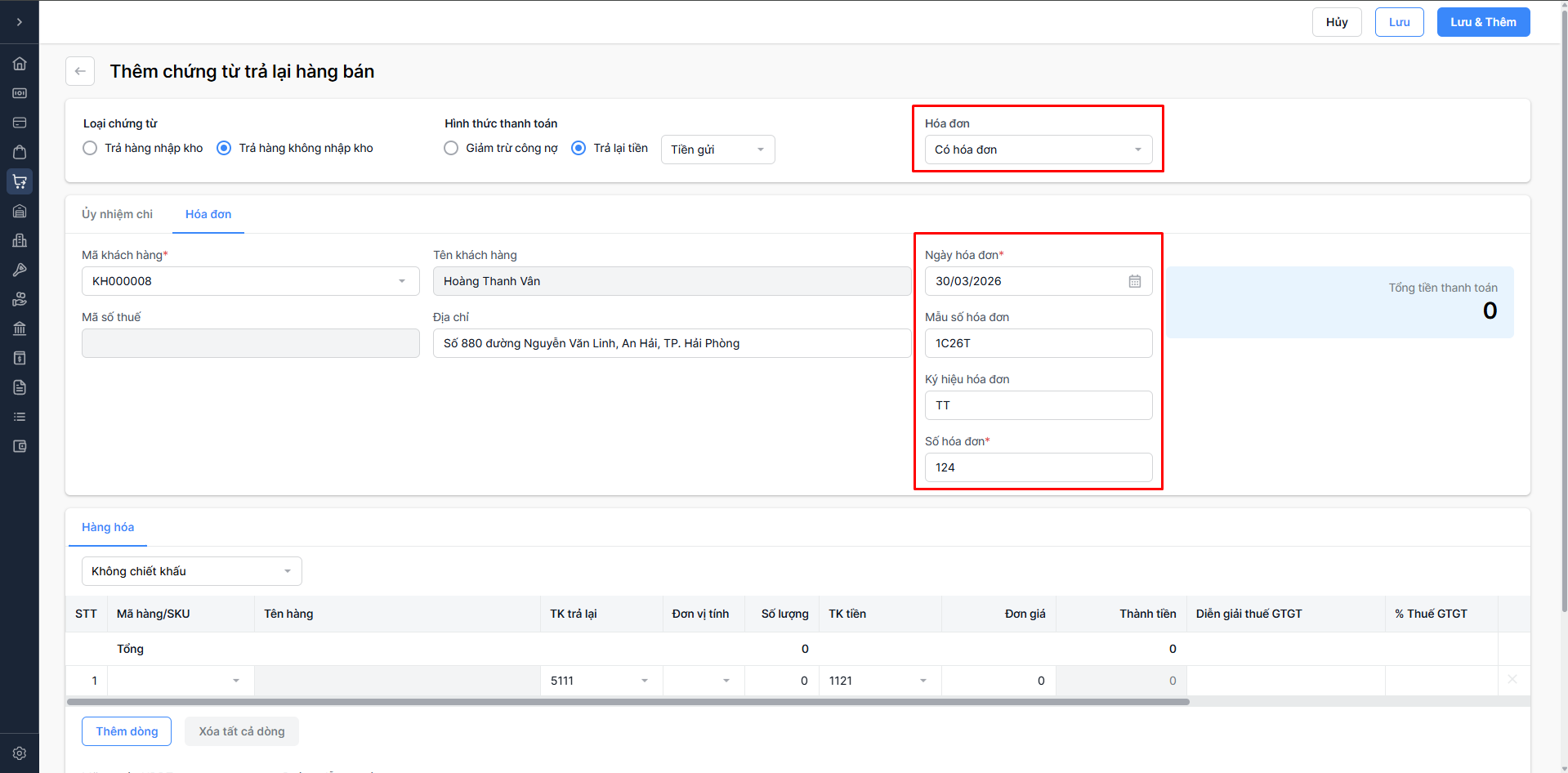
Task: Click the settings gear in the sidebar
Action: [x=20, y=753]
